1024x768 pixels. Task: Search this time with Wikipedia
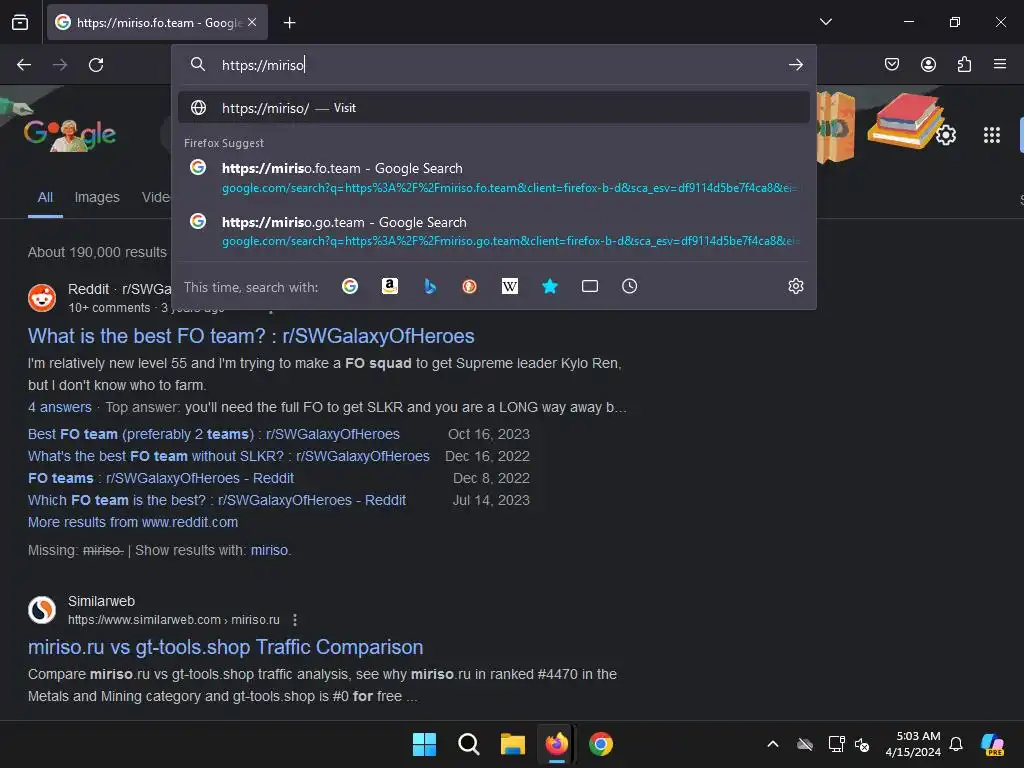pos(510,286)
